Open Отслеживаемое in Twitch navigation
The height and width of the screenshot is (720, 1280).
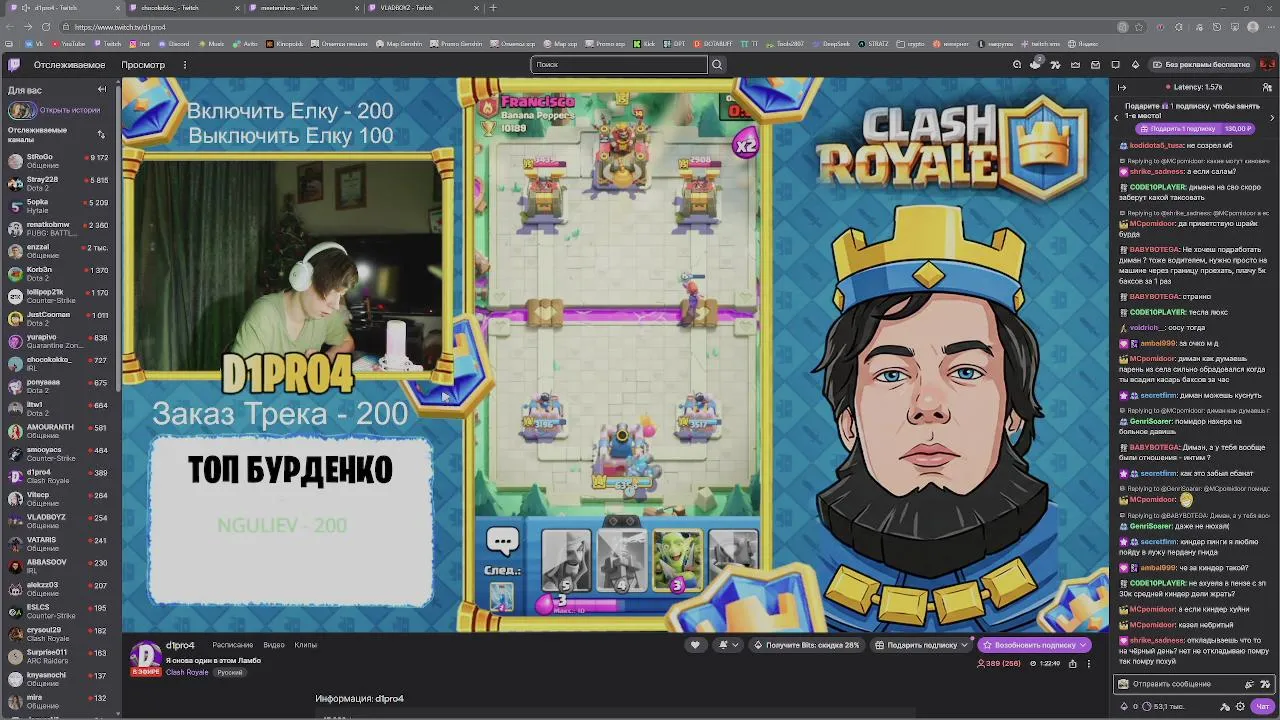pos(69,65)
